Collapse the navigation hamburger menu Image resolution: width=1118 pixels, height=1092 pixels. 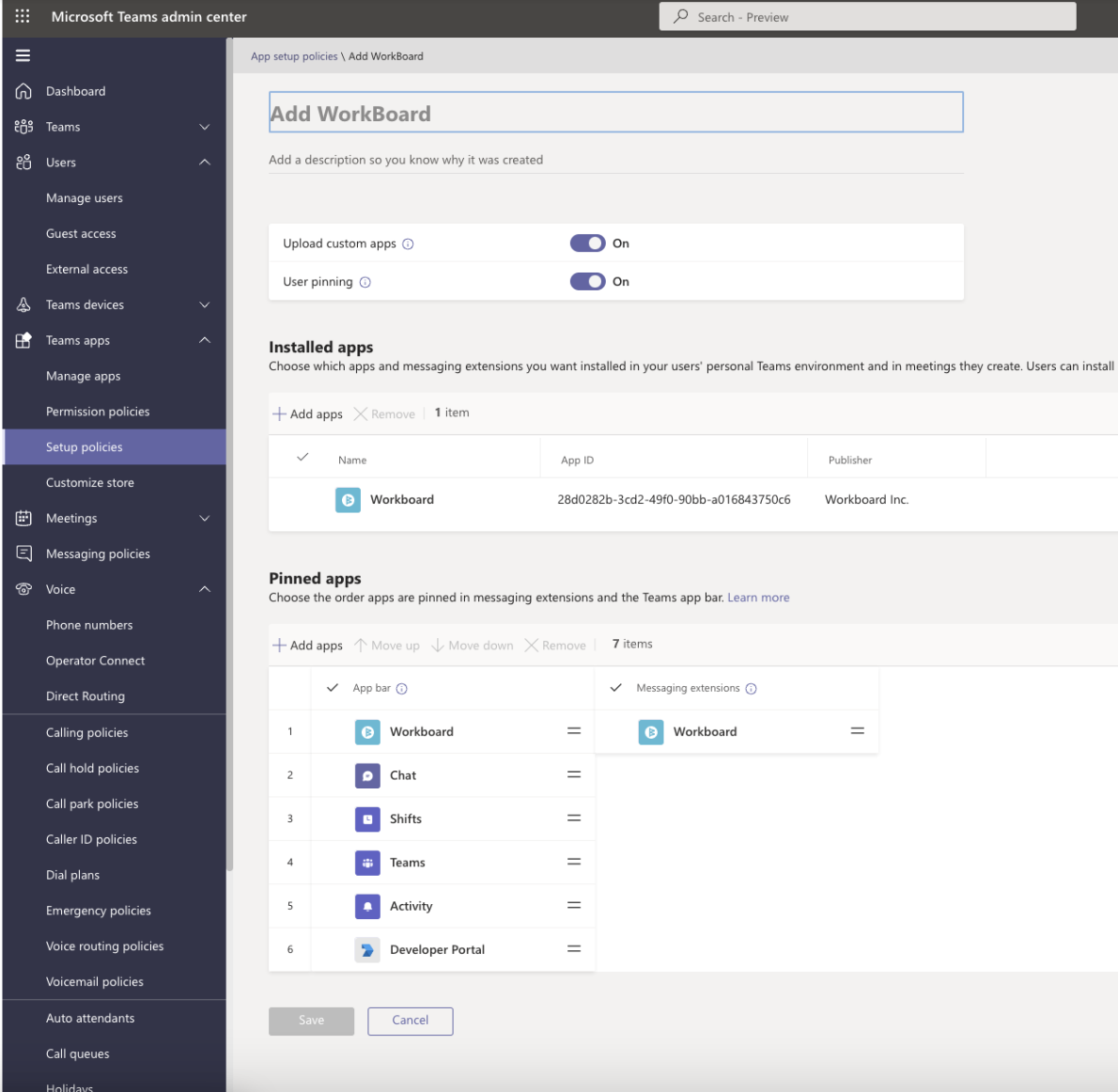click(x=23, y=55)
